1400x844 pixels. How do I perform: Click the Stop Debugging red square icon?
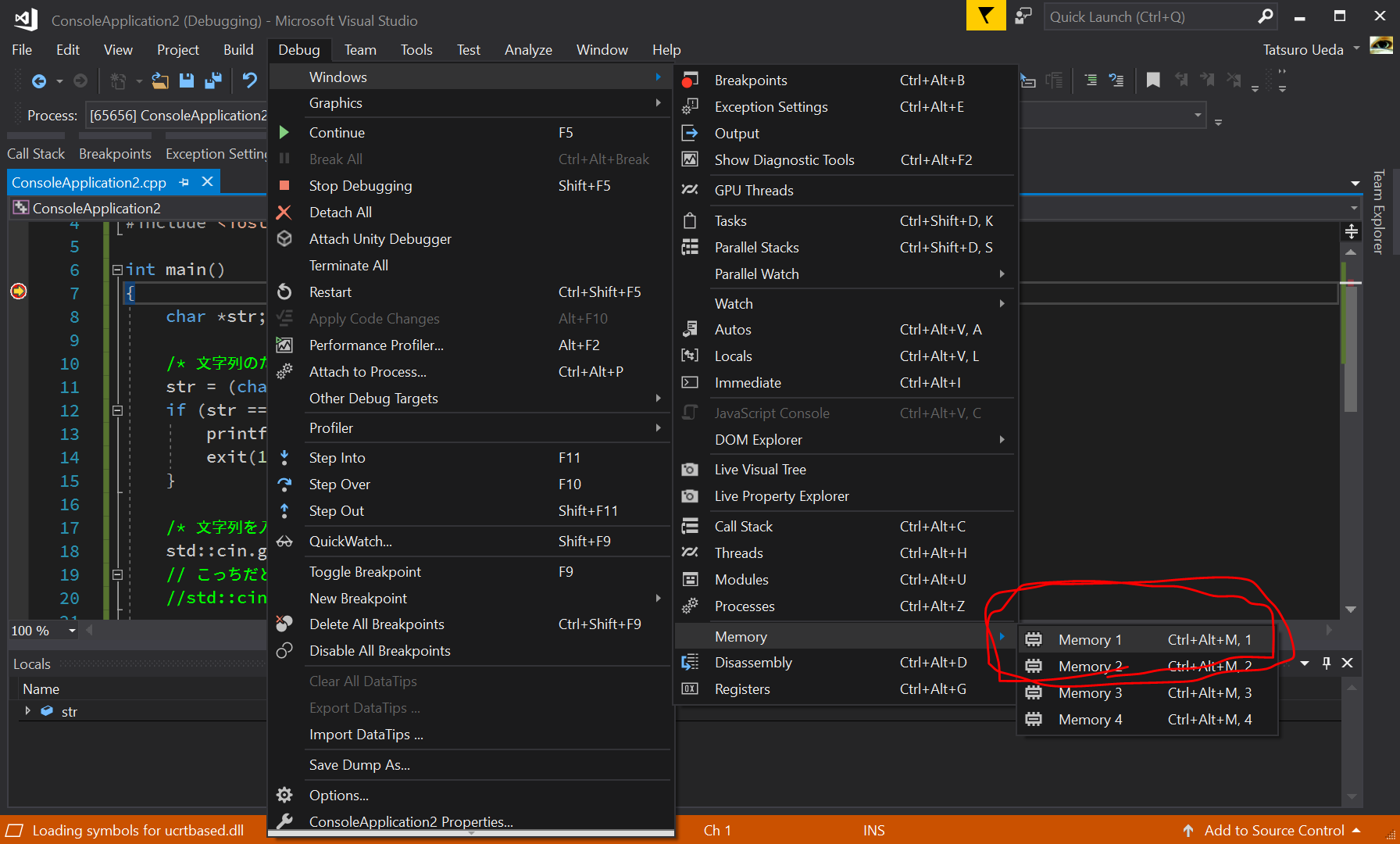284,186
